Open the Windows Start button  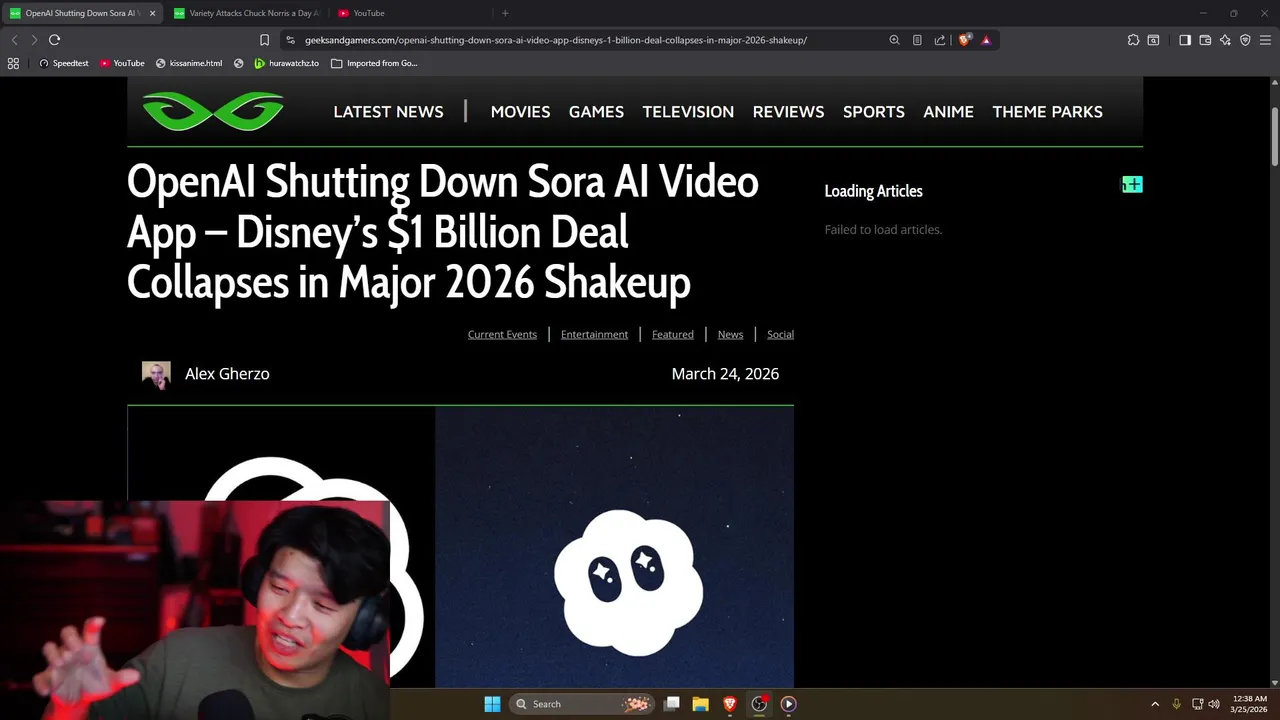492,704
